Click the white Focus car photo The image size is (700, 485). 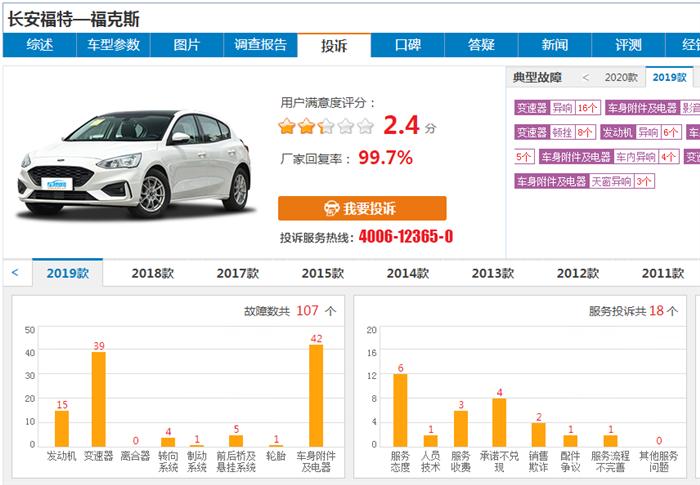(135, 164)
